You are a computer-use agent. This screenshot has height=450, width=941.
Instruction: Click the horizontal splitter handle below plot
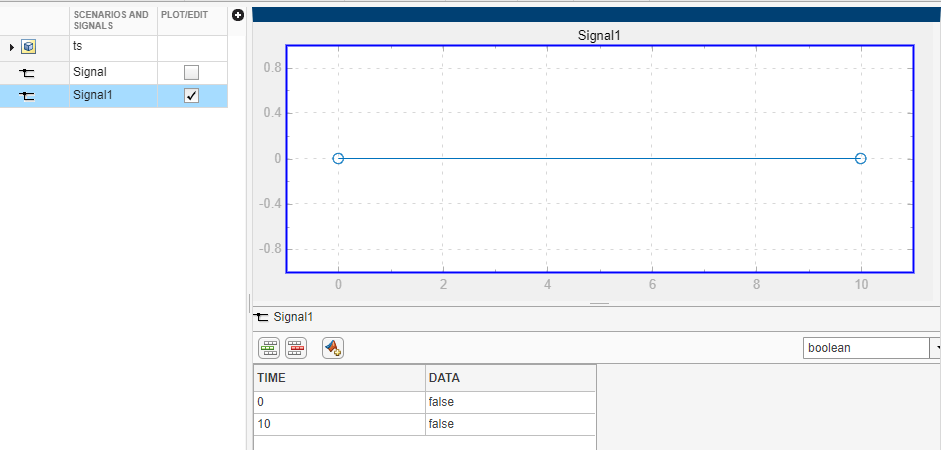click(600, 304)
